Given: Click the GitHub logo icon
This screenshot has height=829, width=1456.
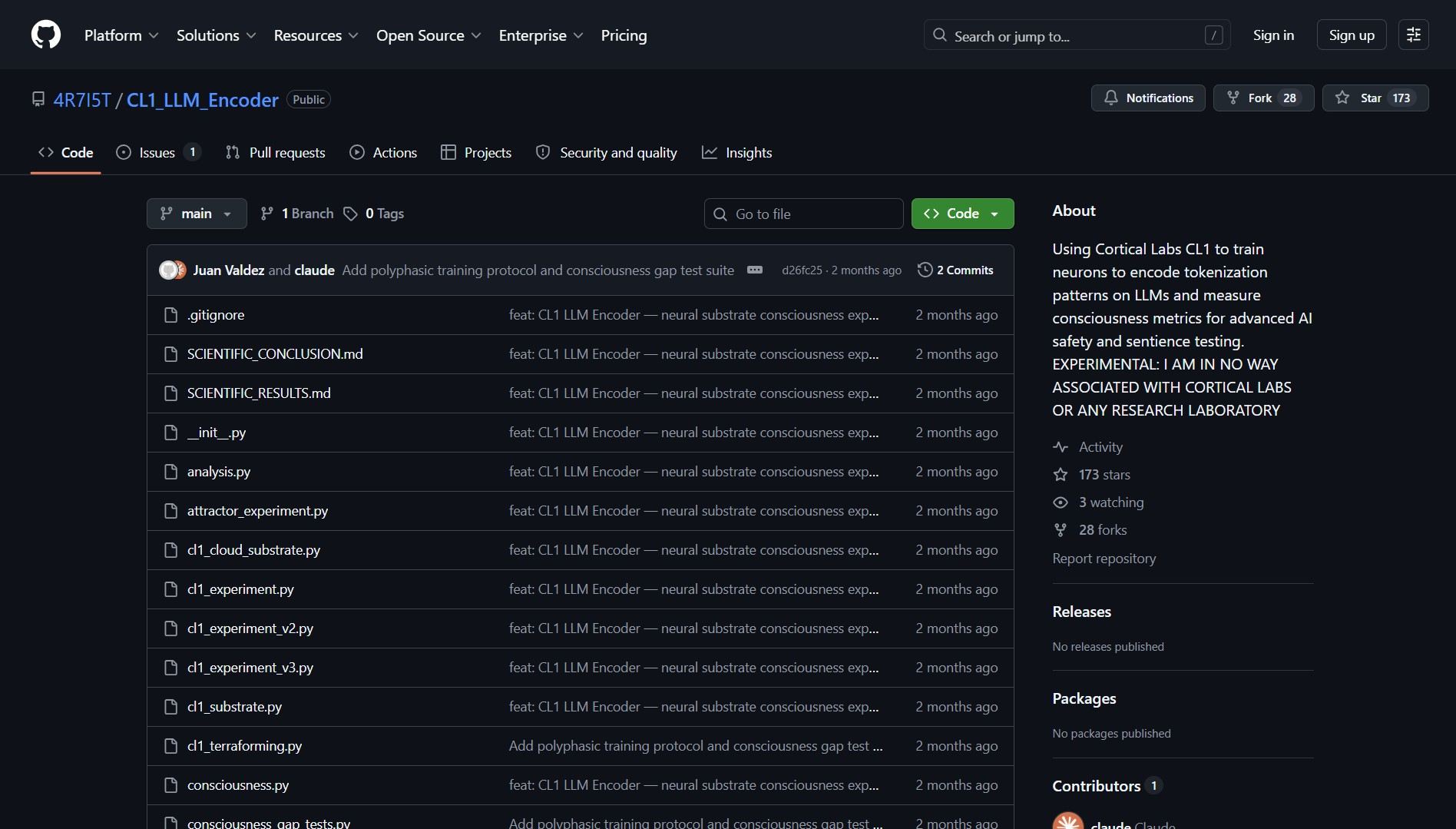Looking at the screenshot, I should click(x=46, y=35).
